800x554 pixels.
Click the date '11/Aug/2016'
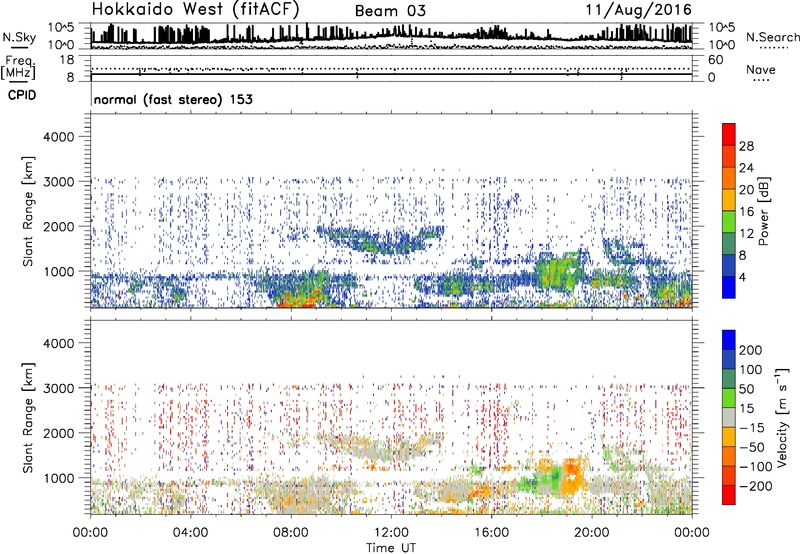coord(639,9)
